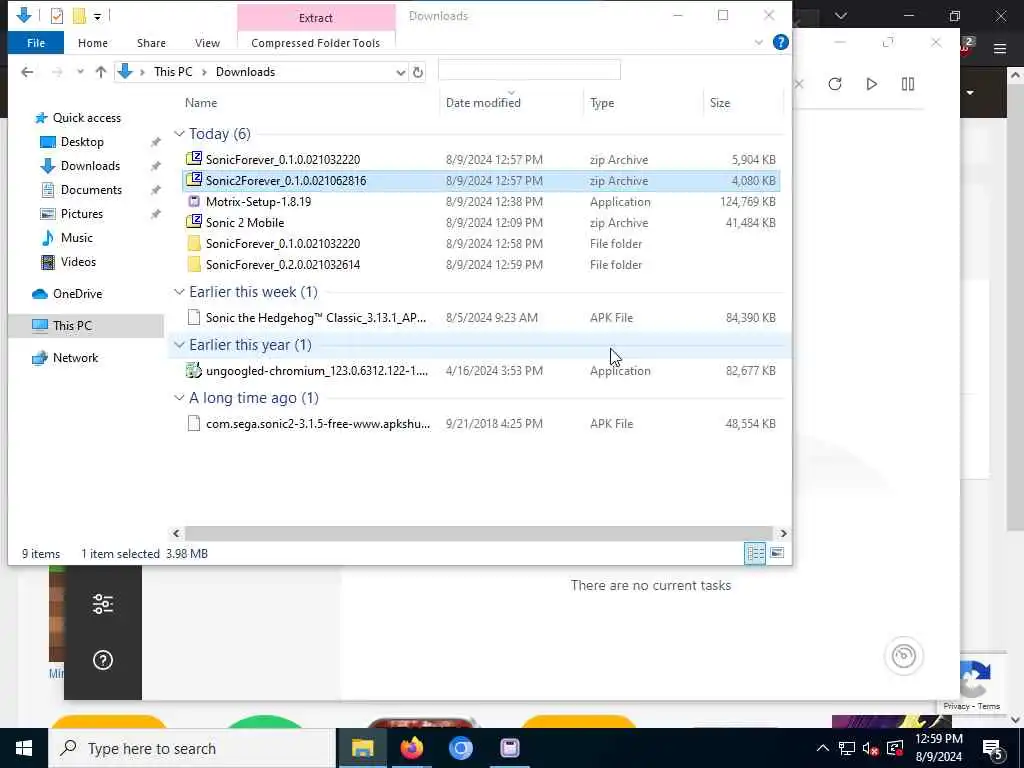Select the Extract contextual tab
The width and height of the screenshot is (1024, 768).
316,18
